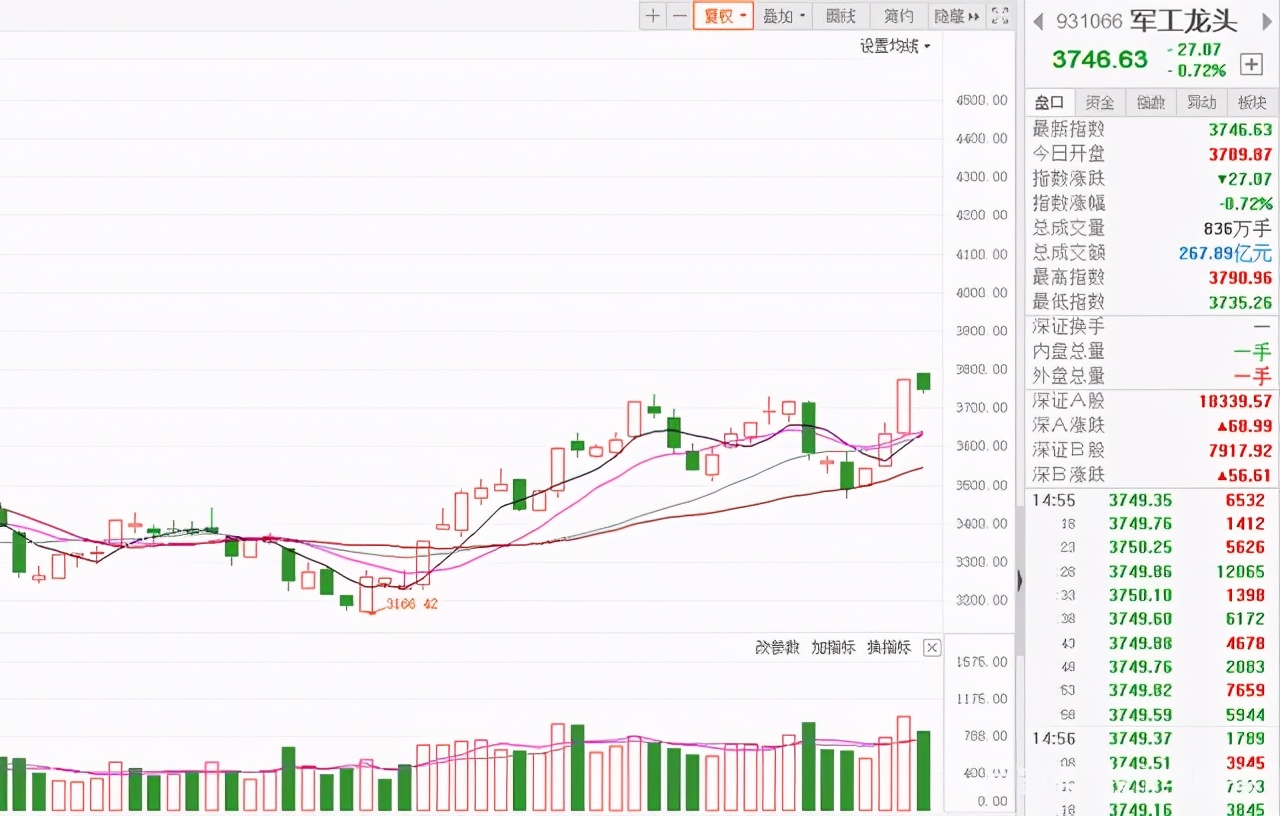This screenshot has width=1280, height=816.
Task: Select the 深证A股 row
Action: [x=1152, y=401]
